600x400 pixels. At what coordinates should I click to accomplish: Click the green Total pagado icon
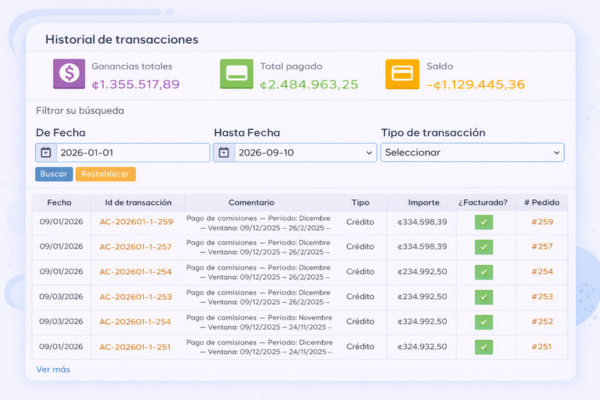pos(236,74)
